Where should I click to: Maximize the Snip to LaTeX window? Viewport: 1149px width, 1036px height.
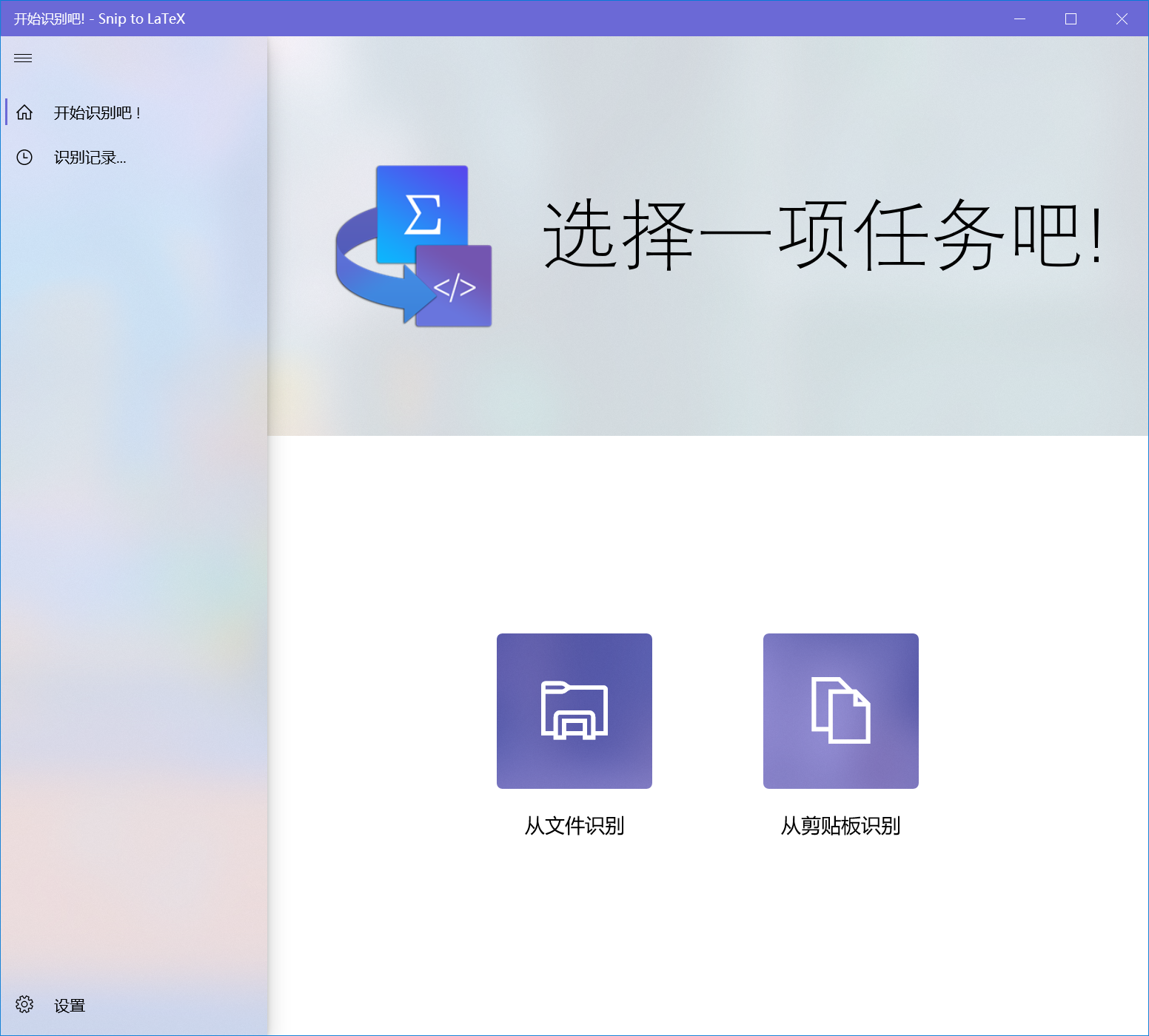click(x=1071, y=18)
